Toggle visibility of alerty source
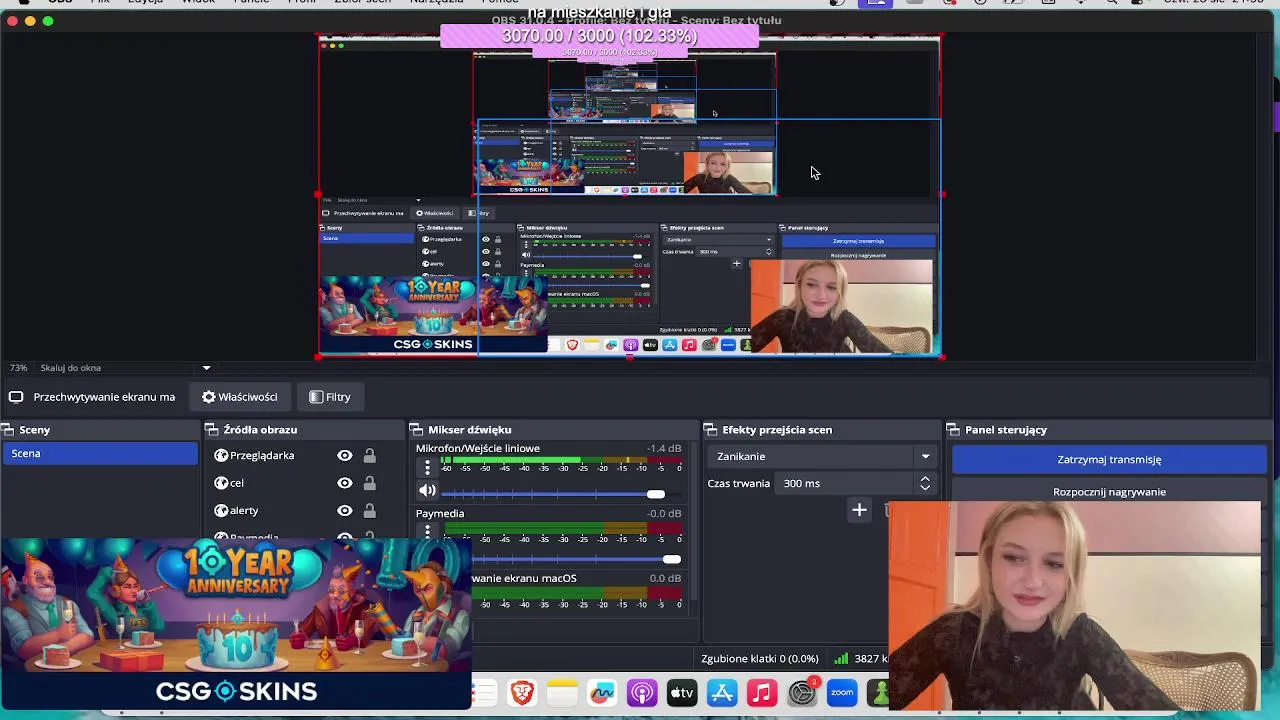This screenshot has height=720, width=1280. 345,510
